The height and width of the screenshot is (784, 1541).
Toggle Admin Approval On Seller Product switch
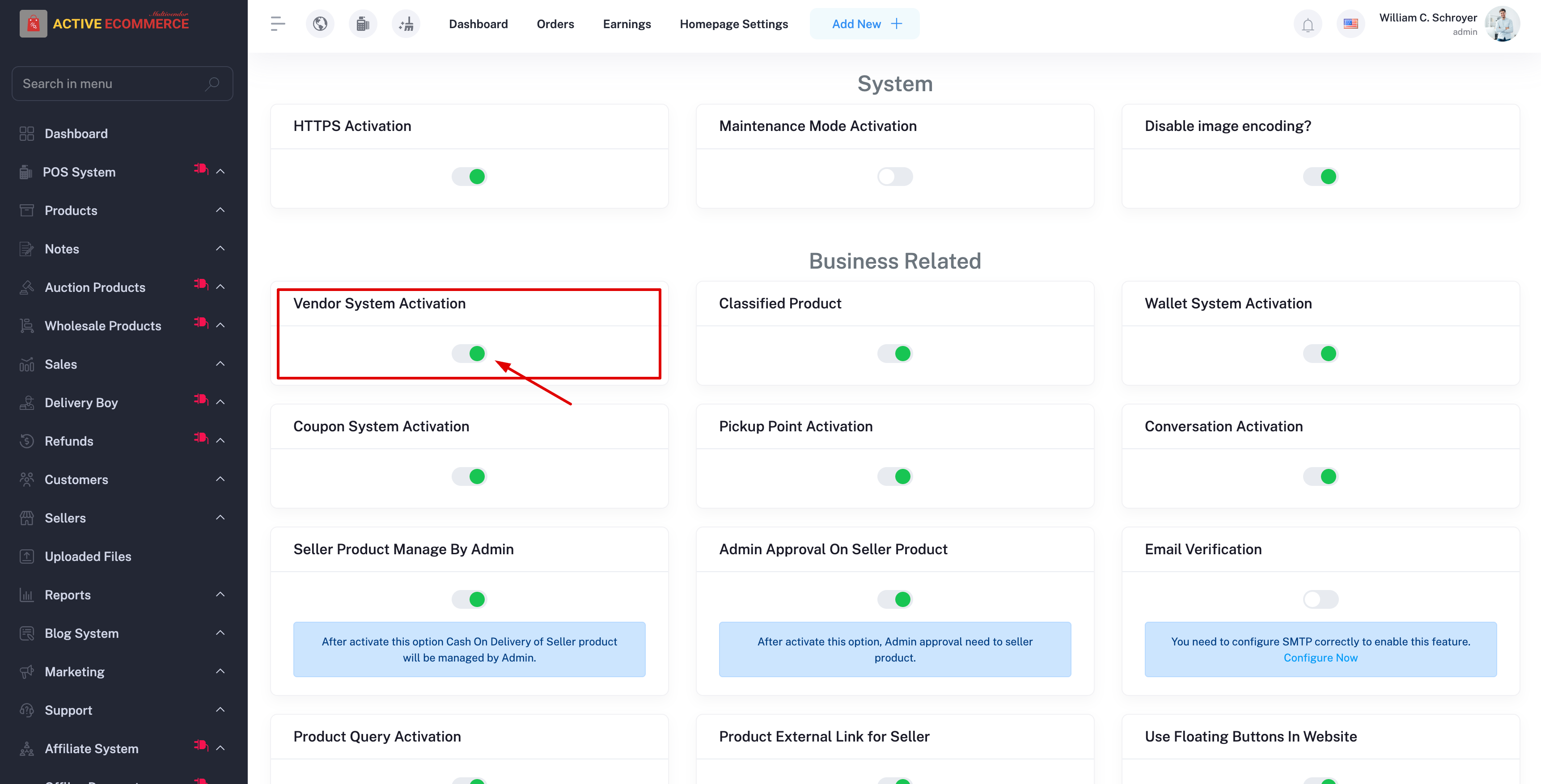coord(895,599)
